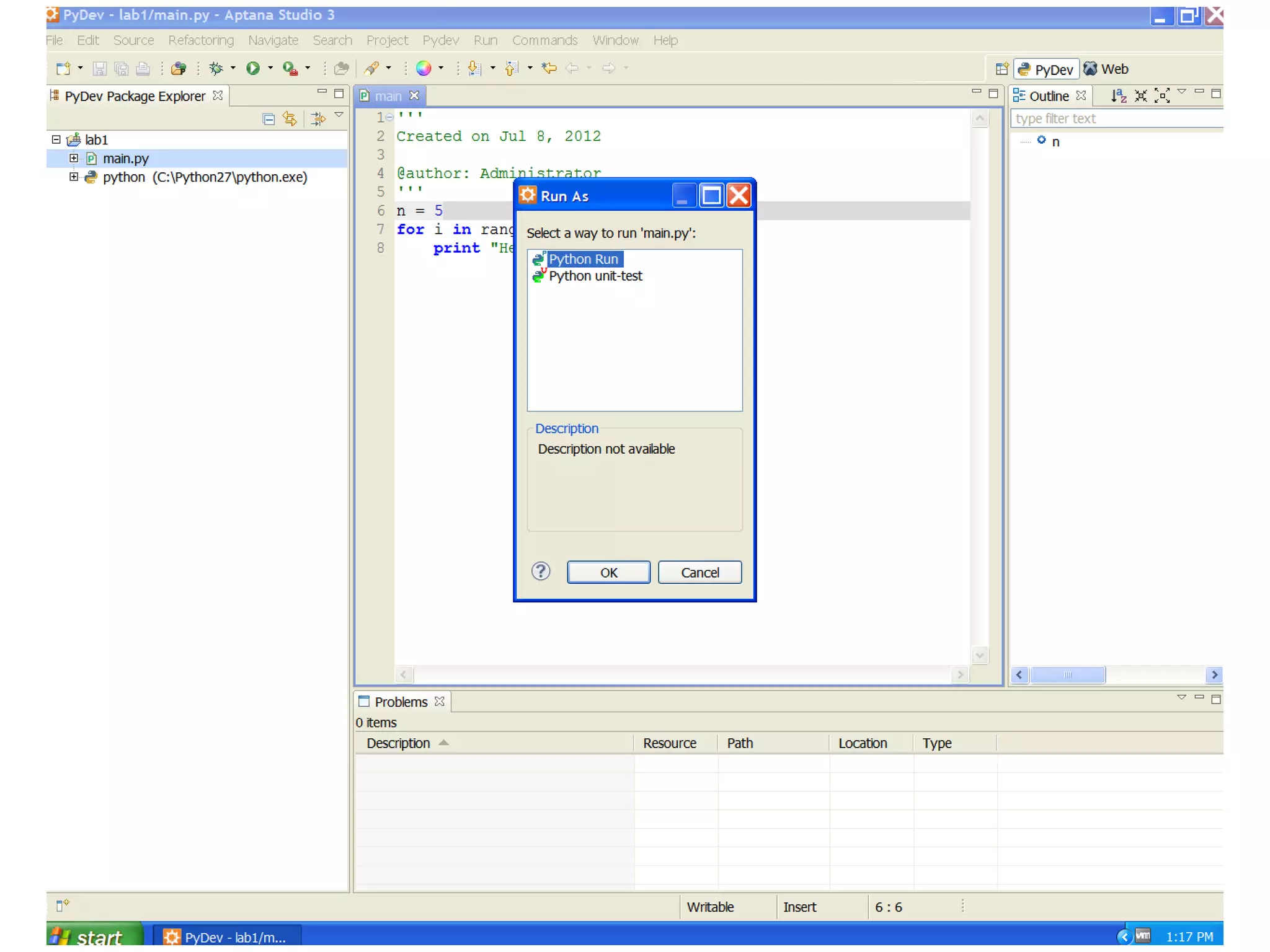The height and width of the screenshot is (952, 1270).
Task: Click the Save All icon
Action: click(121, 68)
